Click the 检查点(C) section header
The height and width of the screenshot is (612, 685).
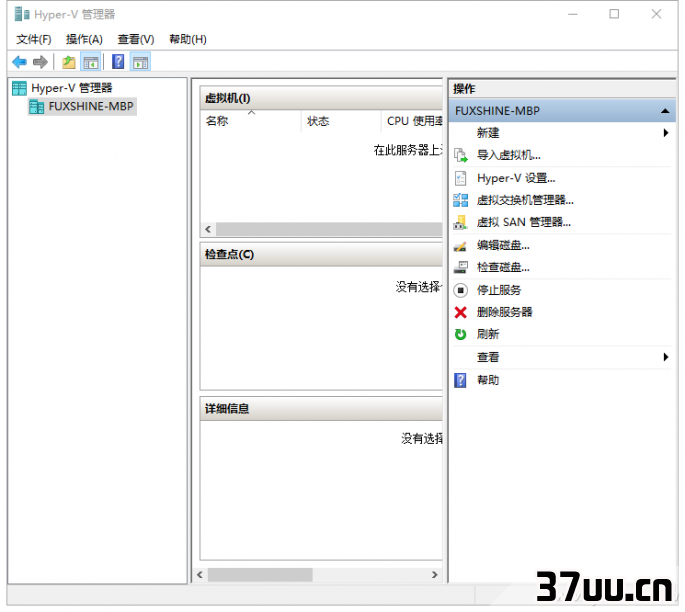[321, 254]
